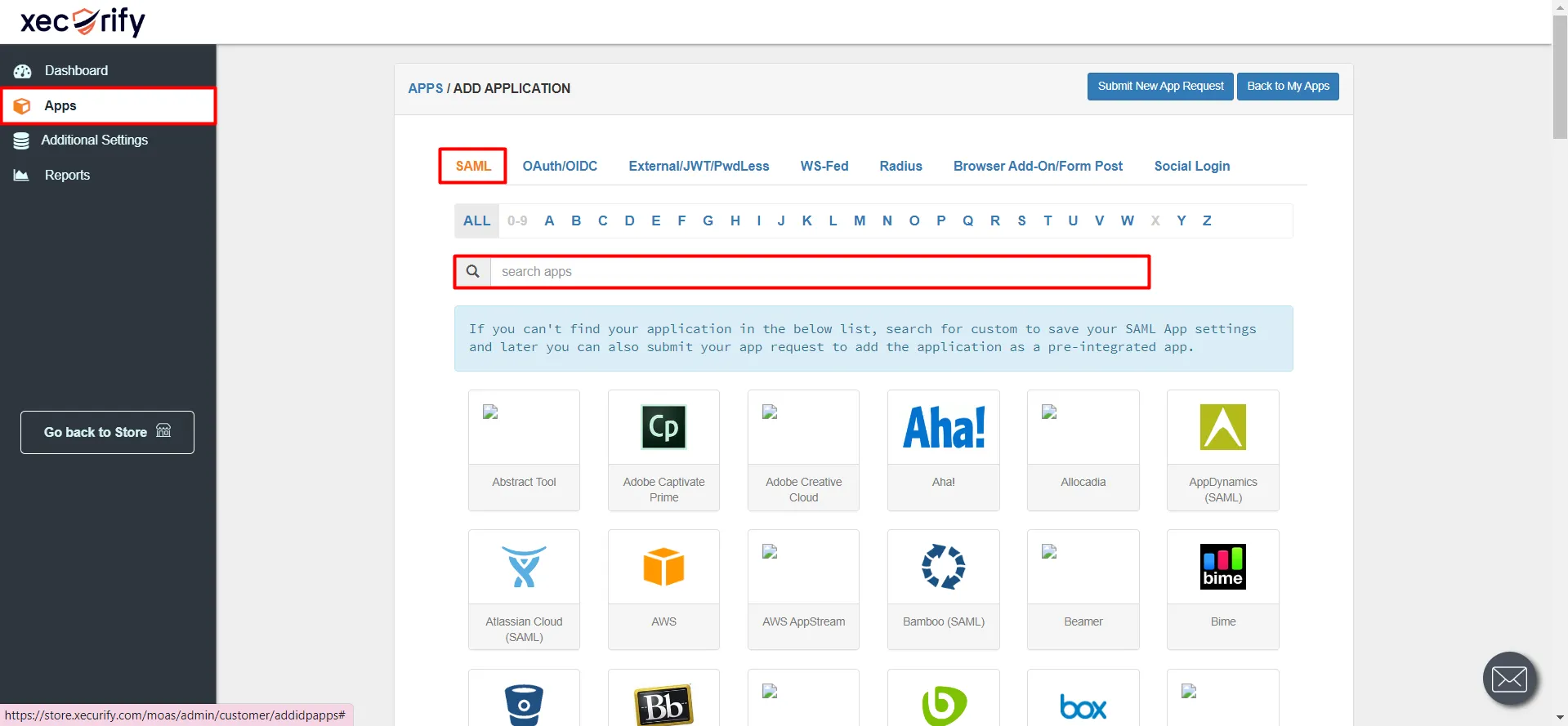Click the Adobe Captivate Prime label
This screenshot has height=726, width=1568.
click(663, 490)
